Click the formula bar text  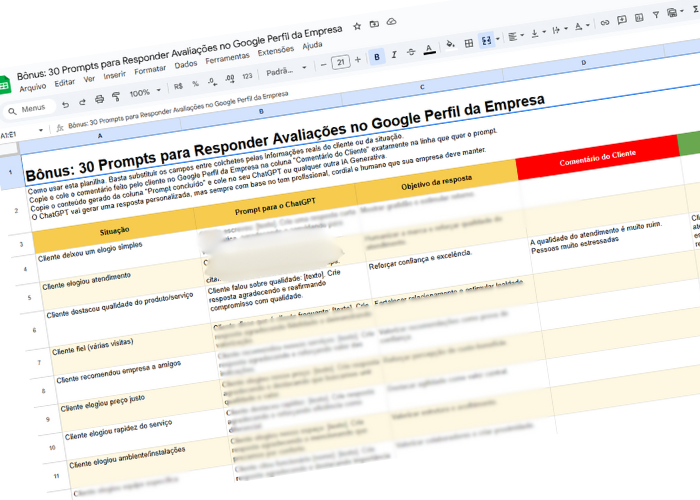pyautogui.click(x=178, y=109)
